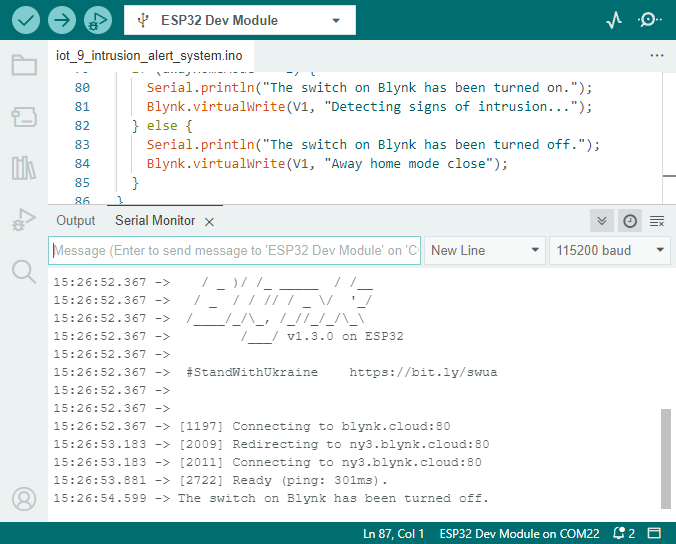The image size is (676, 544).
Task: Close the Serial Monitor tab
Action: 209,222
